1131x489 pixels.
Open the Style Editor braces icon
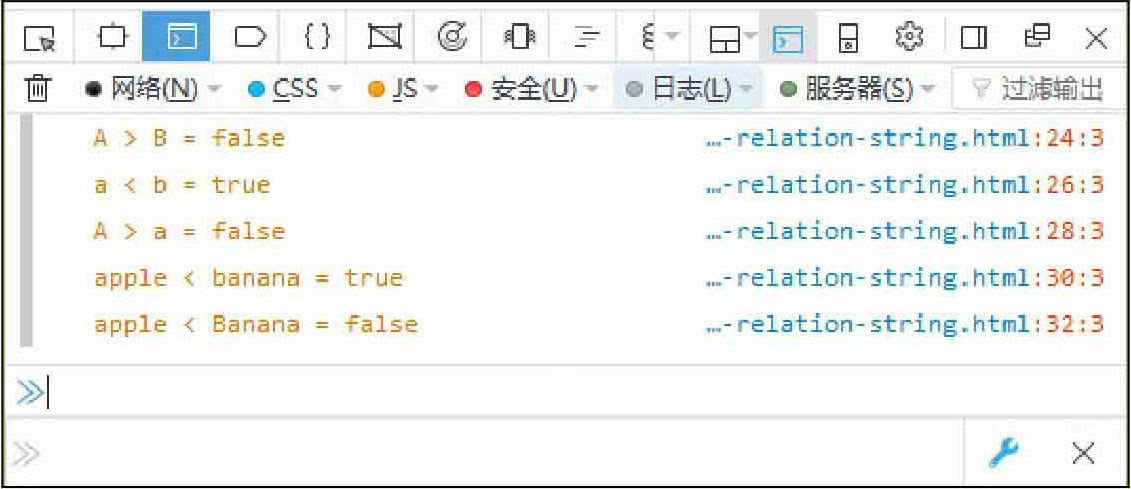pyautogui.click(x=318, y=37)
